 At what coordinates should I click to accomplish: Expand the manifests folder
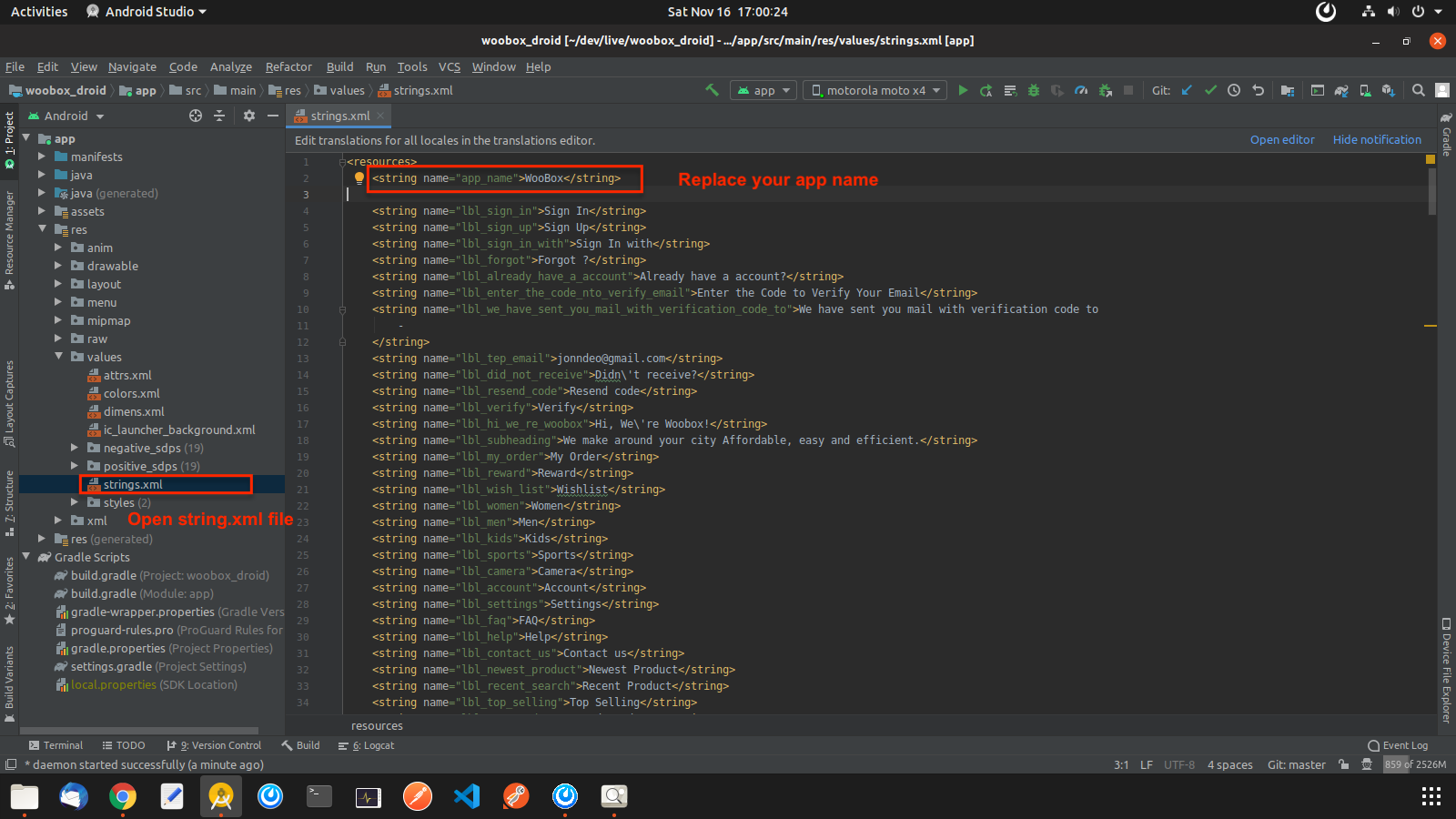coord(43,157)
